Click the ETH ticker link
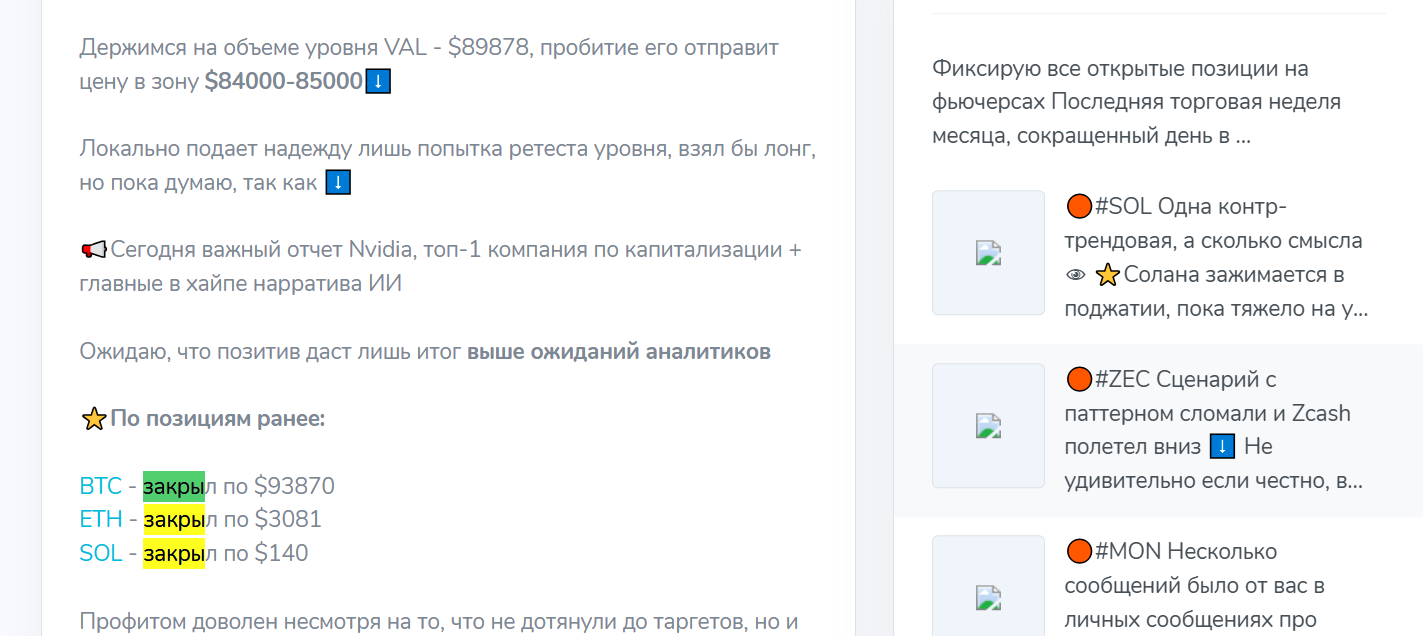This screenshot has width=1423, height=636. click(101, 519)
